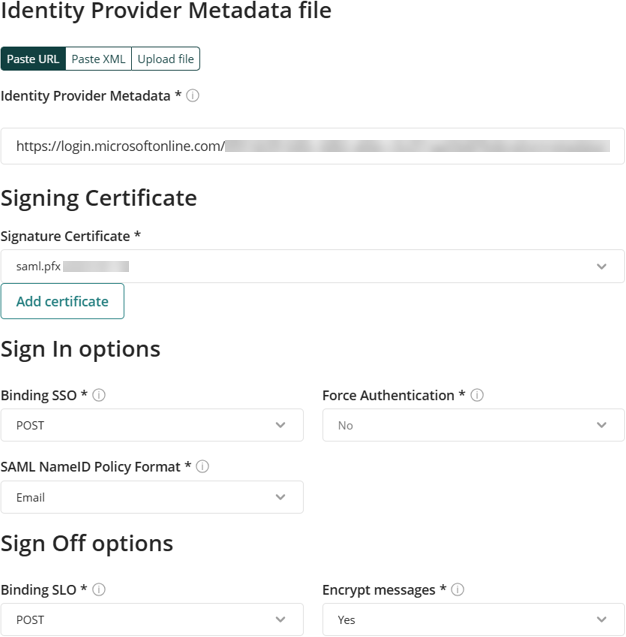Open the Binding SLO dropdown
Screen dimensions: 626x637
tap(152, 619)
